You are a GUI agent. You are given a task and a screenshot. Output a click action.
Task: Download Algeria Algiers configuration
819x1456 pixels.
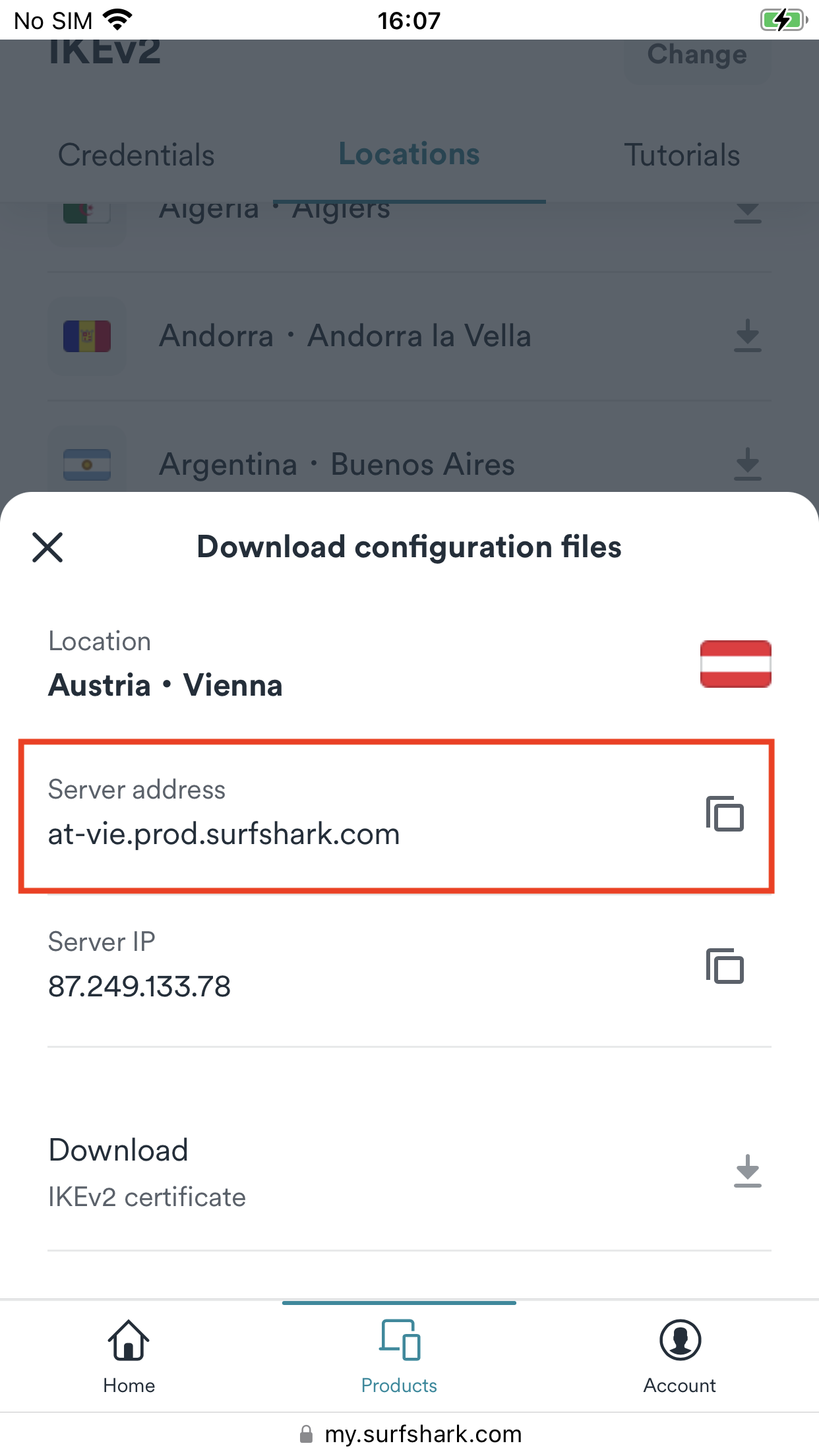[747, 212]
